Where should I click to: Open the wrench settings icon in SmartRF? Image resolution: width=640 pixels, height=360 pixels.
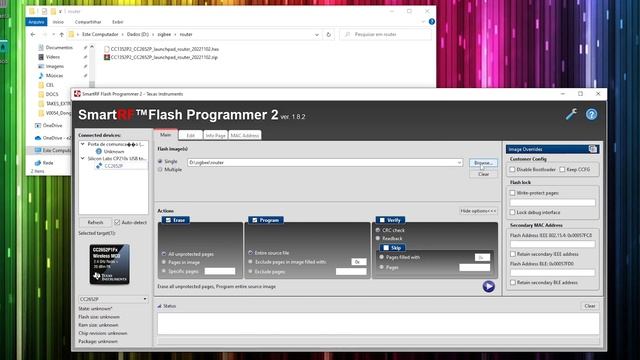[x=571, y=114]
